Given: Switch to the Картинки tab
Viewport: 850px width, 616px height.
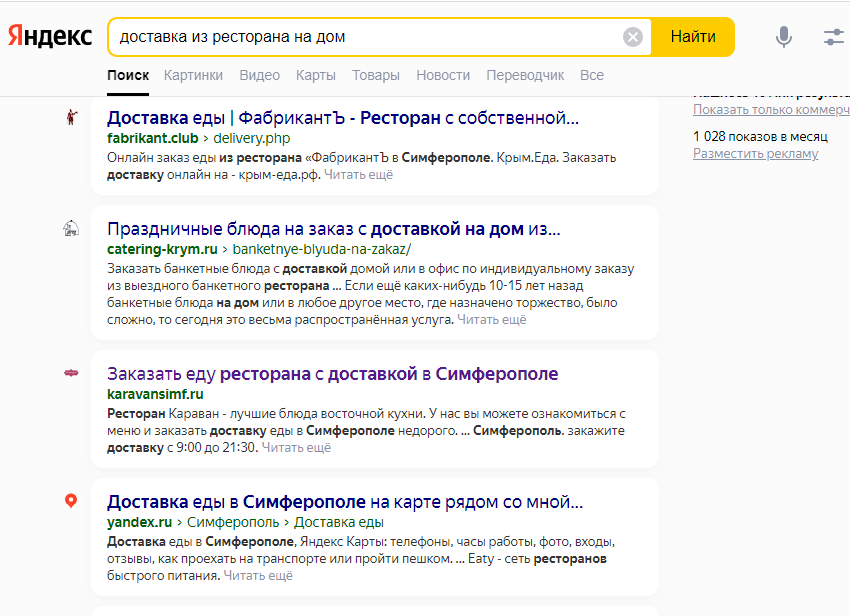Looking at the screenshot, I should tap(194, 75).
